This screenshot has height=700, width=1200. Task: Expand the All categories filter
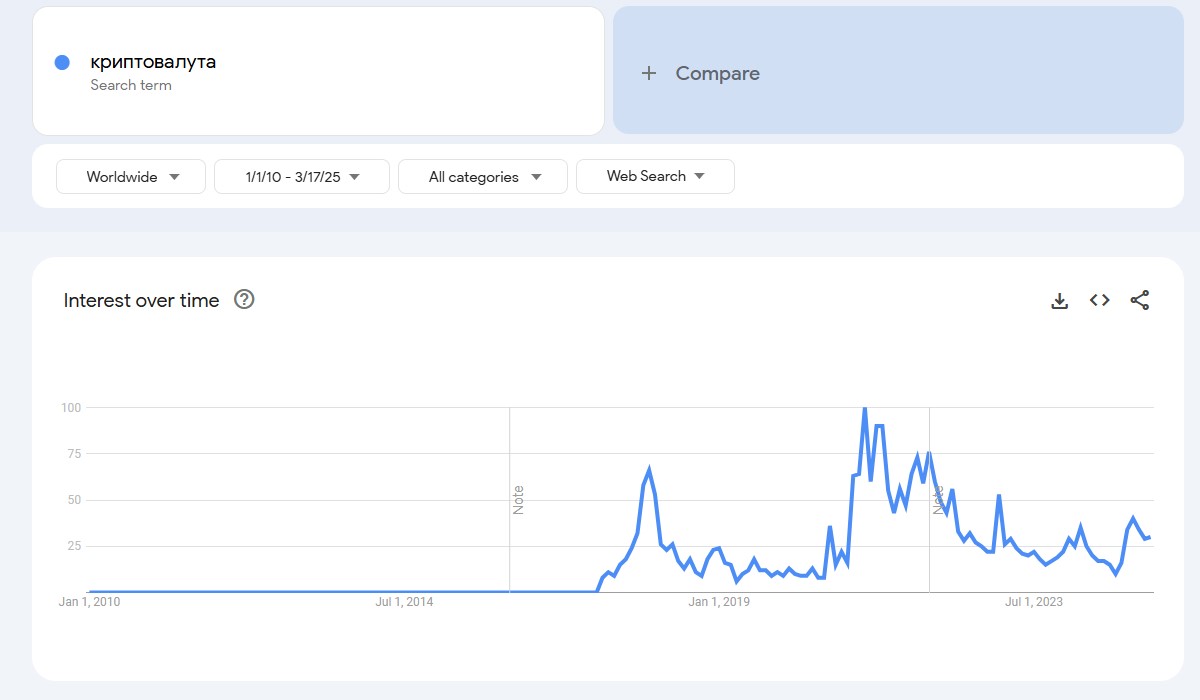click(x=483, y=177)
